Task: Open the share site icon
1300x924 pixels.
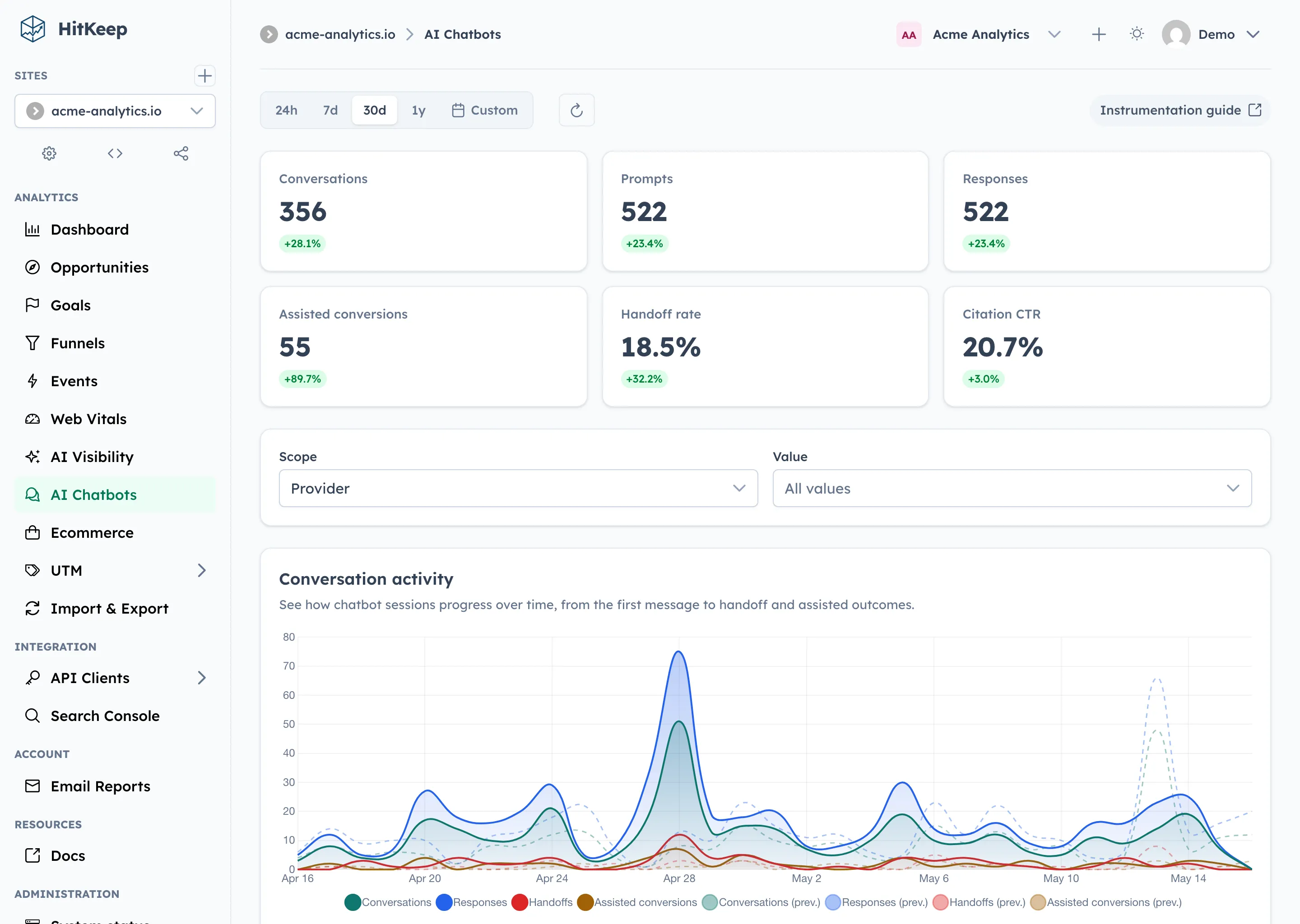Action: click(181, 153)
